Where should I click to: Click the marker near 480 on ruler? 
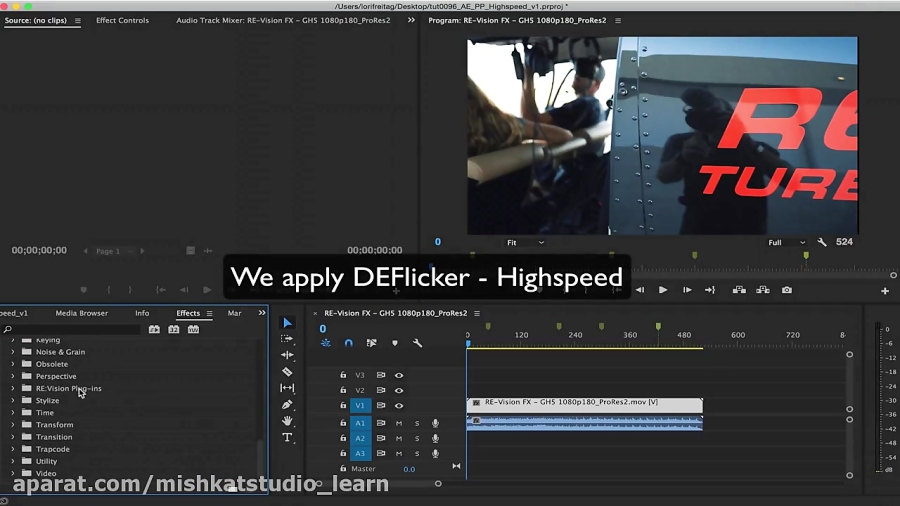pos(658,326)
